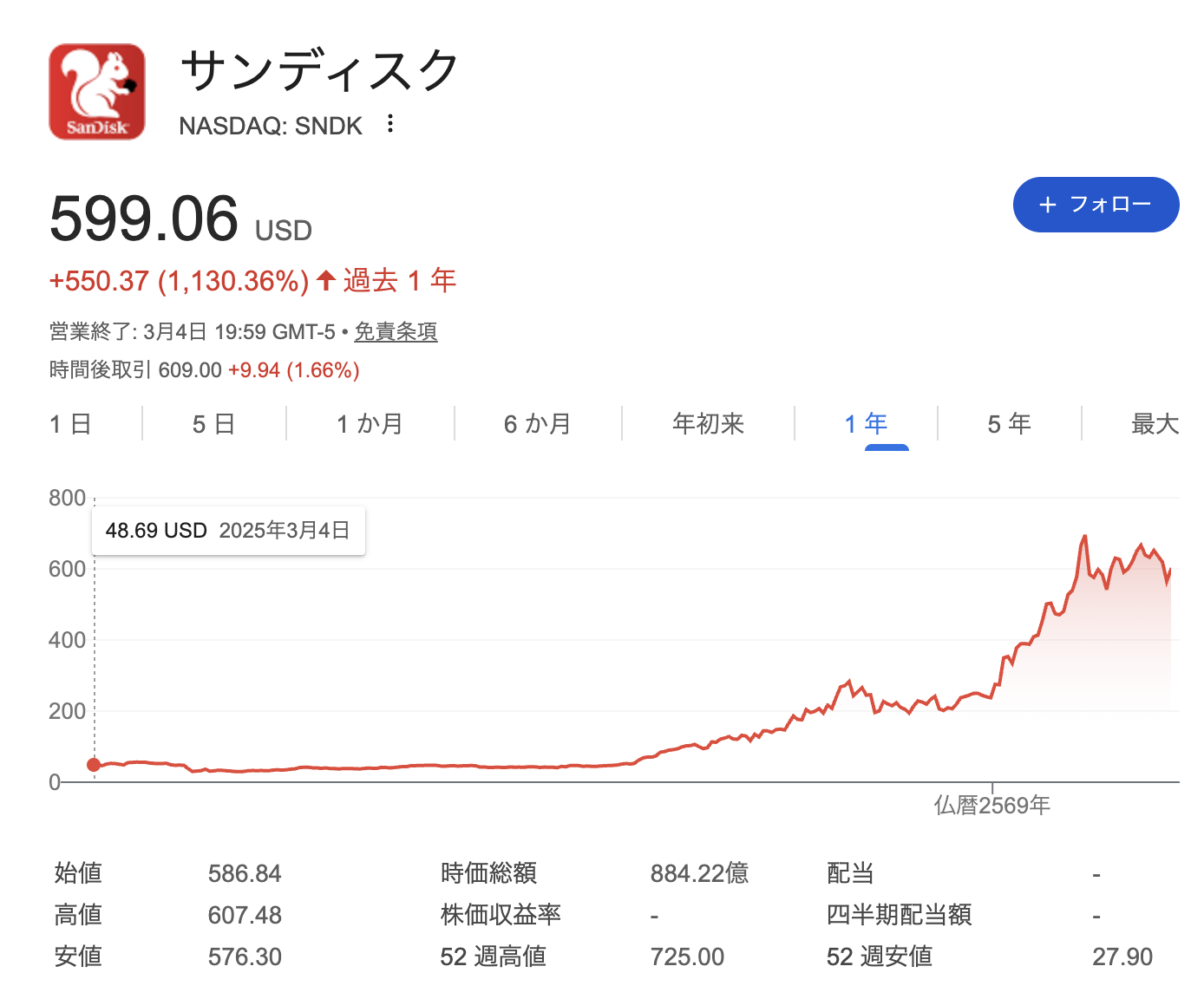Click the price peak on the chart line
The width and height of the screenshot is (1204, 999).
point(1085,537)
